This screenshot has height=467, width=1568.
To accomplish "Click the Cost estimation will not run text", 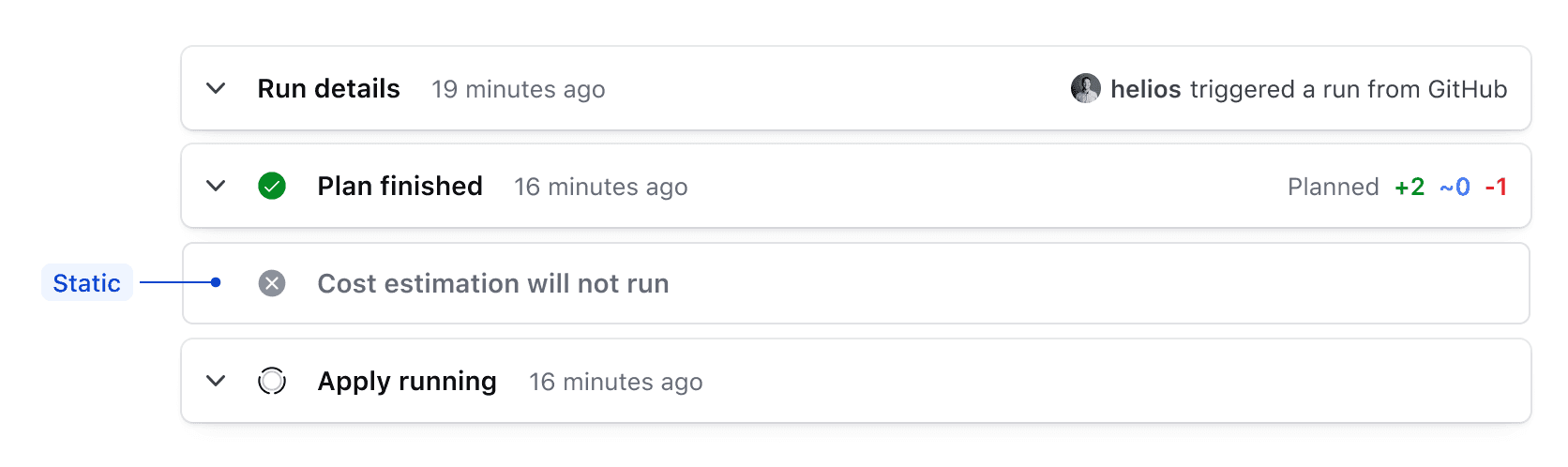I will (x=493, y=284).
